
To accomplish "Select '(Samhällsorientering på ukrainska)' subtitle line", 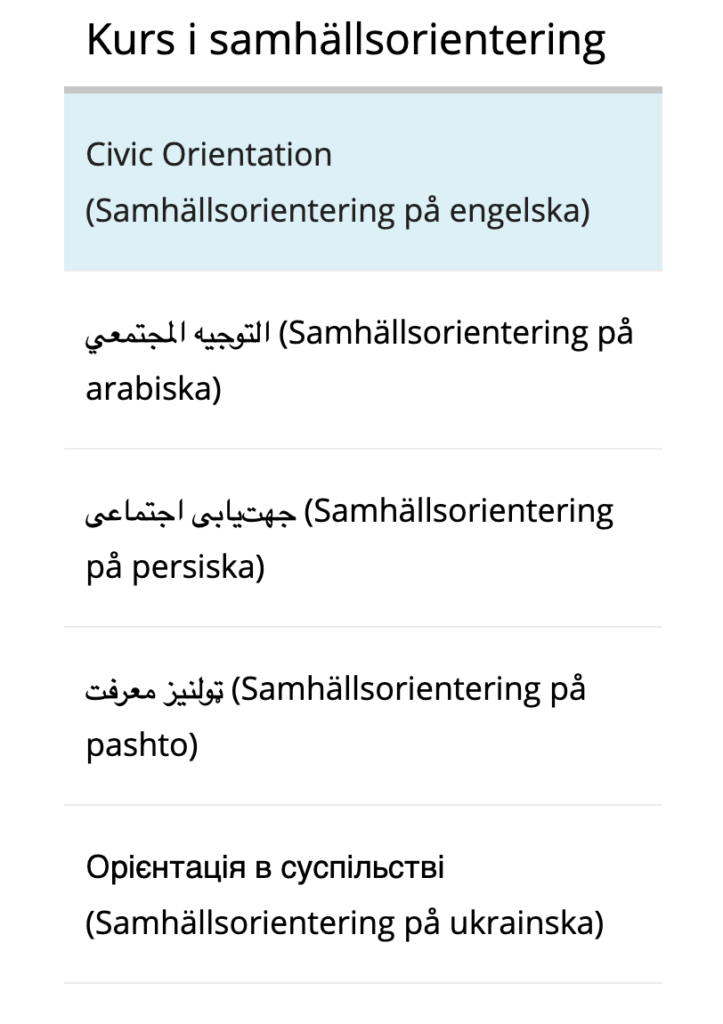I will click(x=344, y=922).
